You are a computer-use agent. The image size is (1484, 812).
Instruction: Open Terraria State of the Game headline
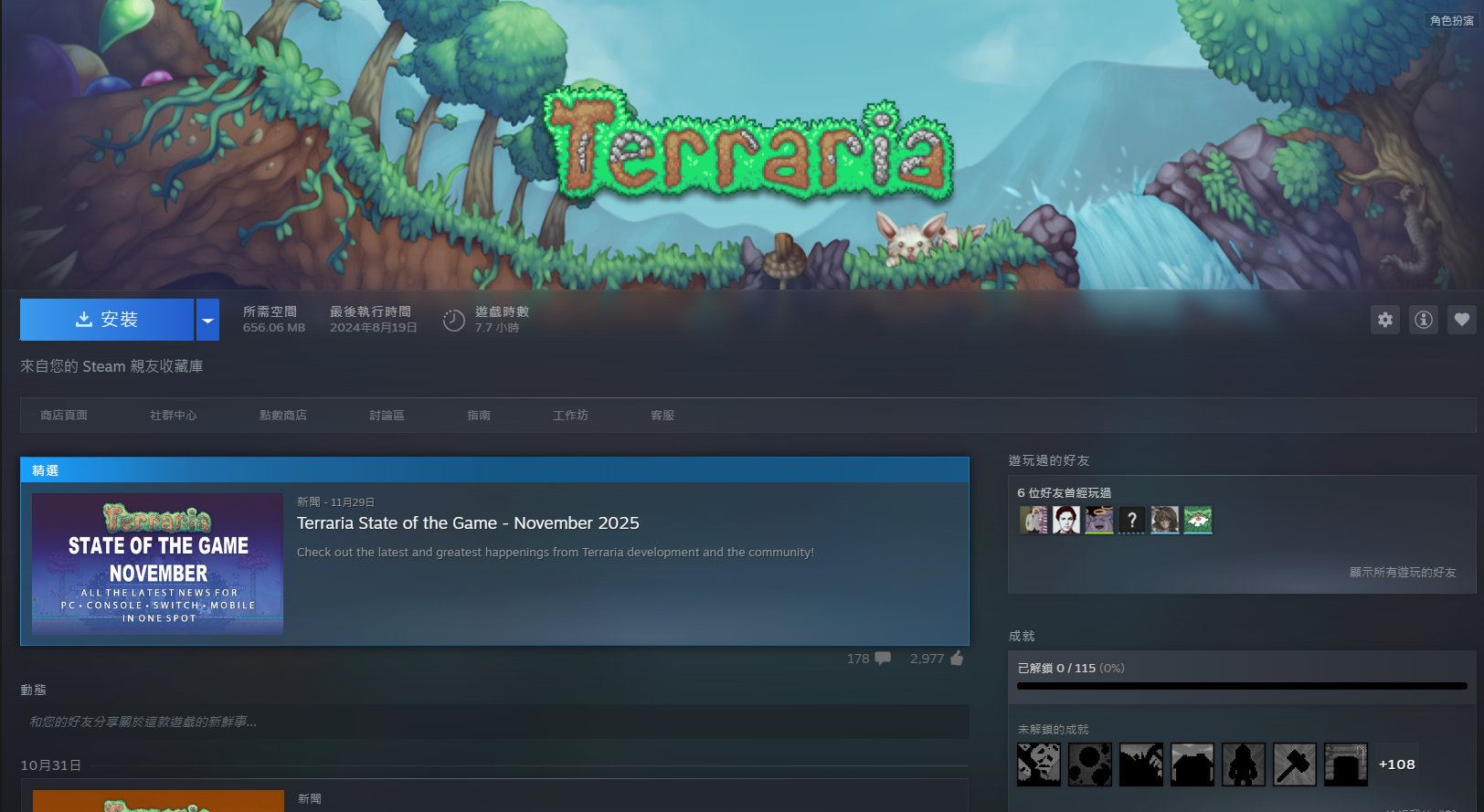coord(468,523)
